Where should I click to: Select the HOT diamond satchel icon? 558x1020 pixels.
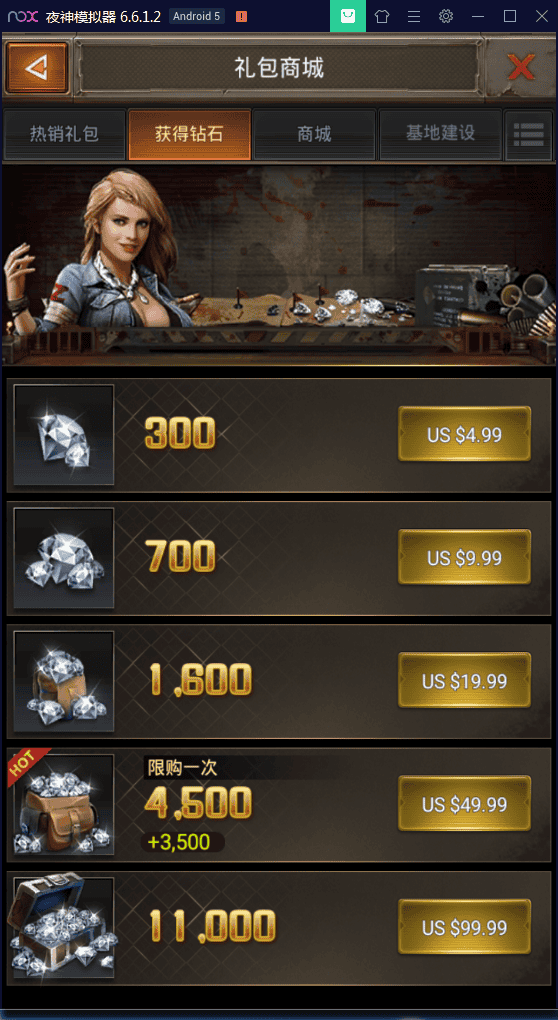62,804
